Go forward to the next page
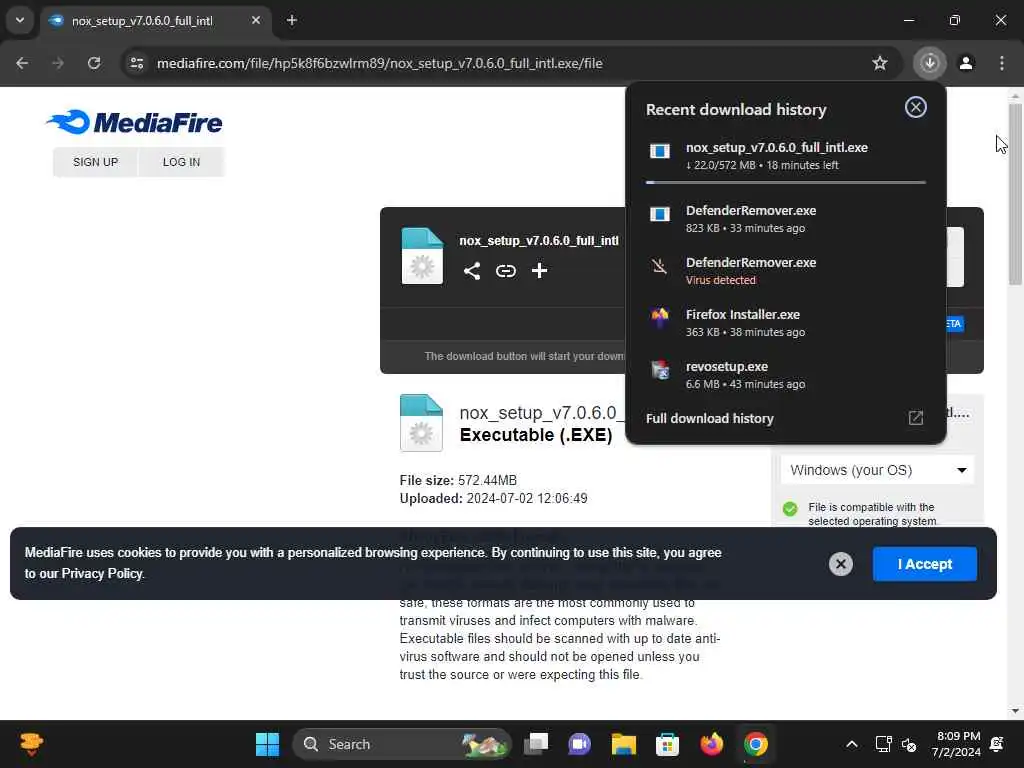Screen dimensions: 1024x768 pos(58,63)
